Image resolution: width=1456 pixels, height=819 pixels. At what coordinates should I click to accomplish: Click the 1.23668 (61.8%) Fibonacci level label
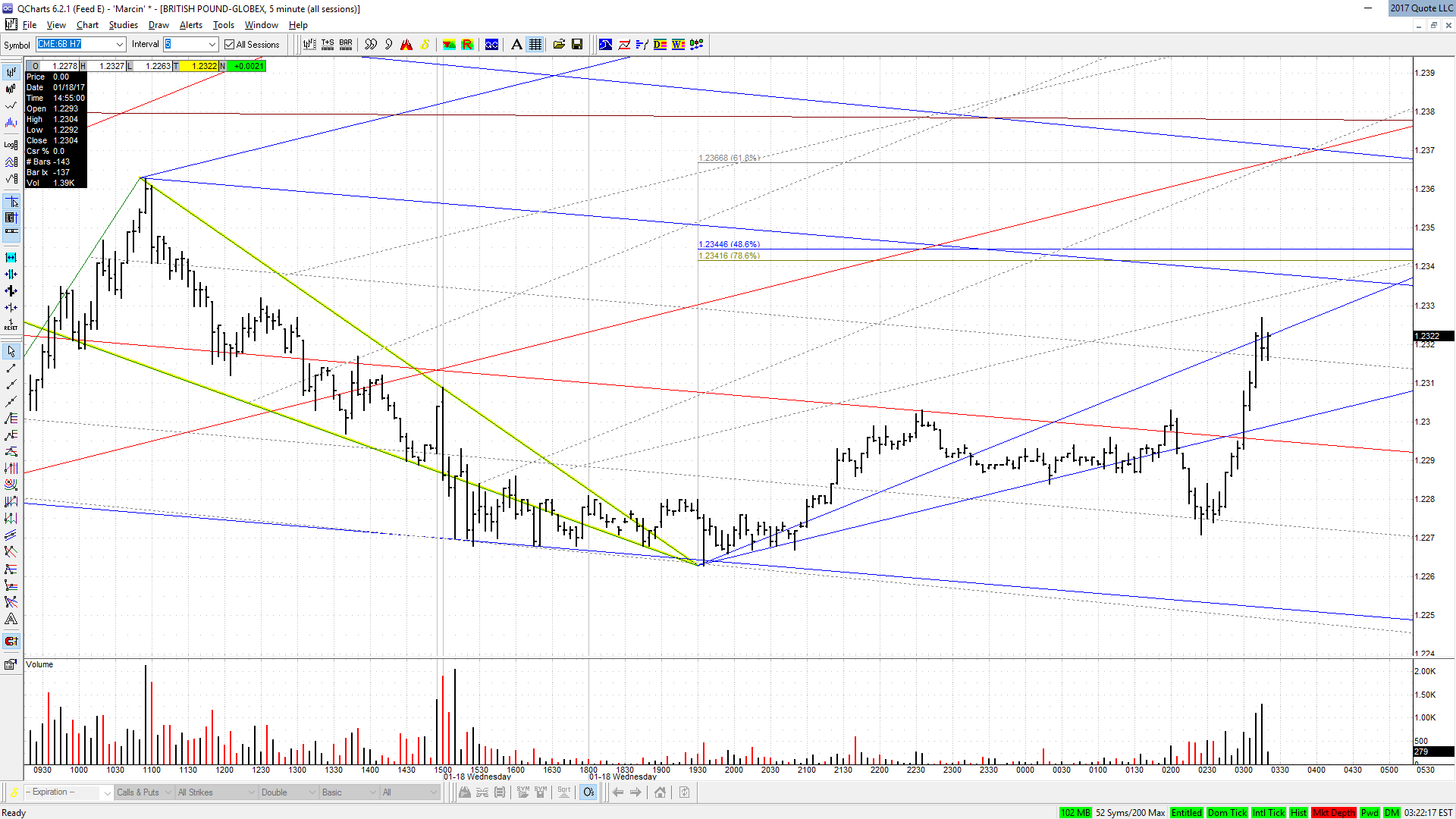729,158
